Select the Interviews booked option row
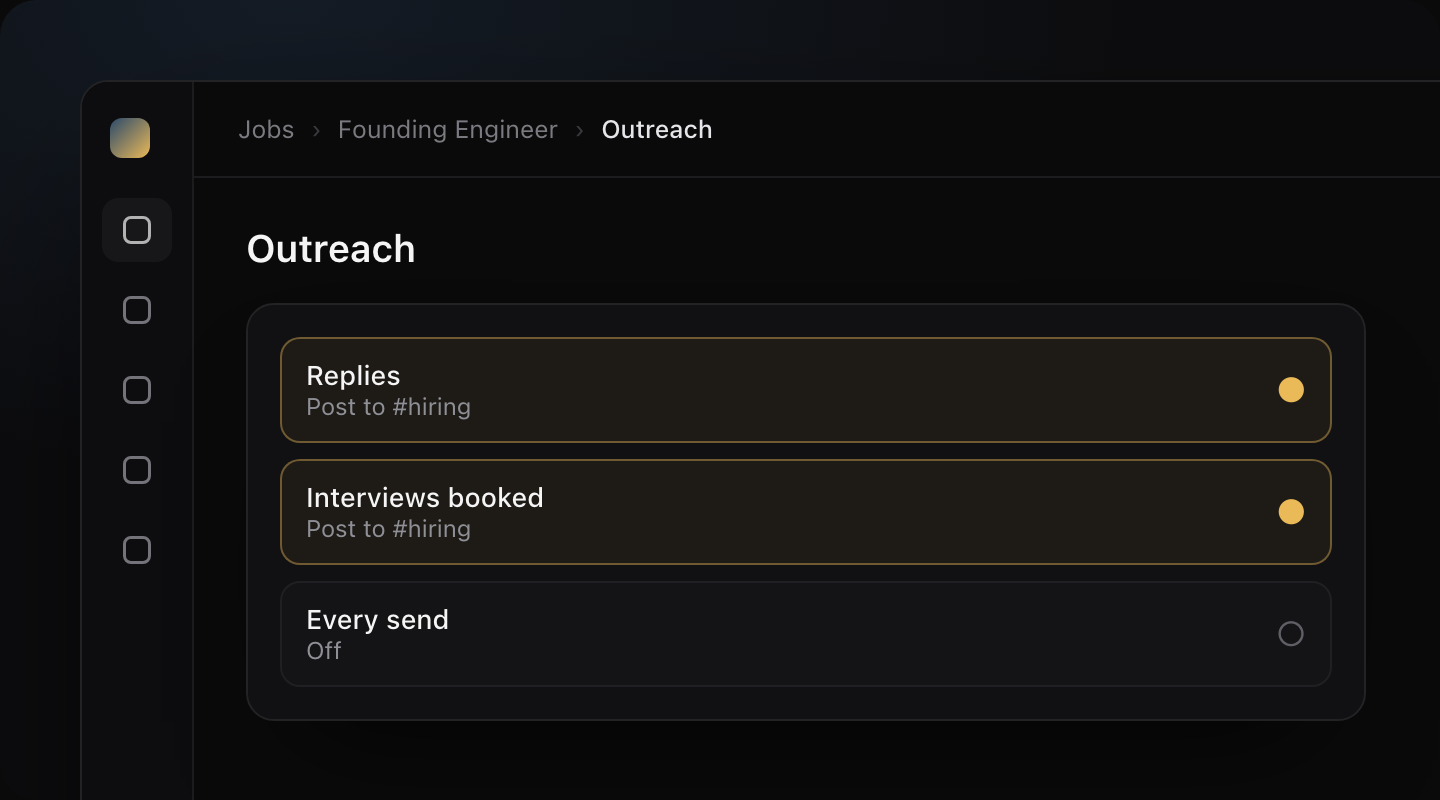The width and height of the screenshot is (1440, 800). coord(806,512)
